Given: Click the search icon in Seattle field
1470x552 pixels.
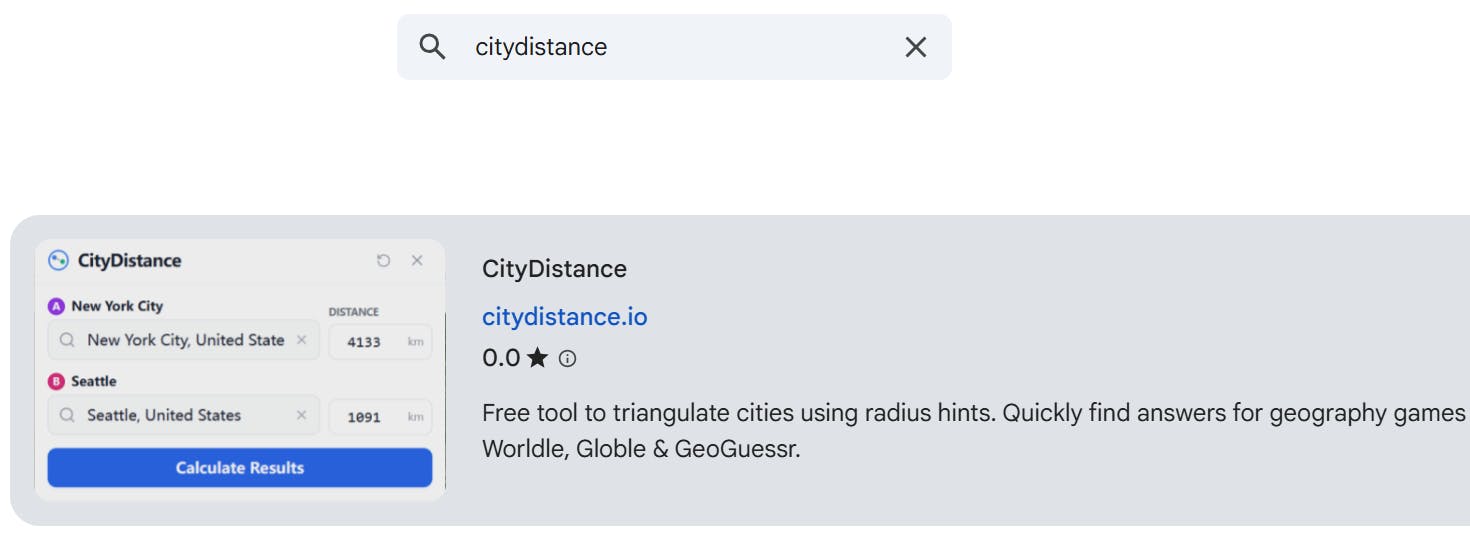Looking at the screenshot, I should [x=67, y=415].
